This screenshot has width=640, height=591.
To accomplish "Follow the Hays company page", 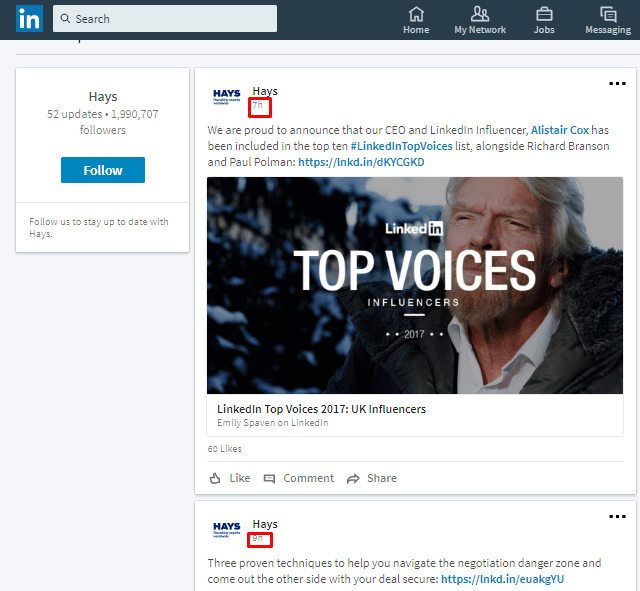I will (103, 170).
